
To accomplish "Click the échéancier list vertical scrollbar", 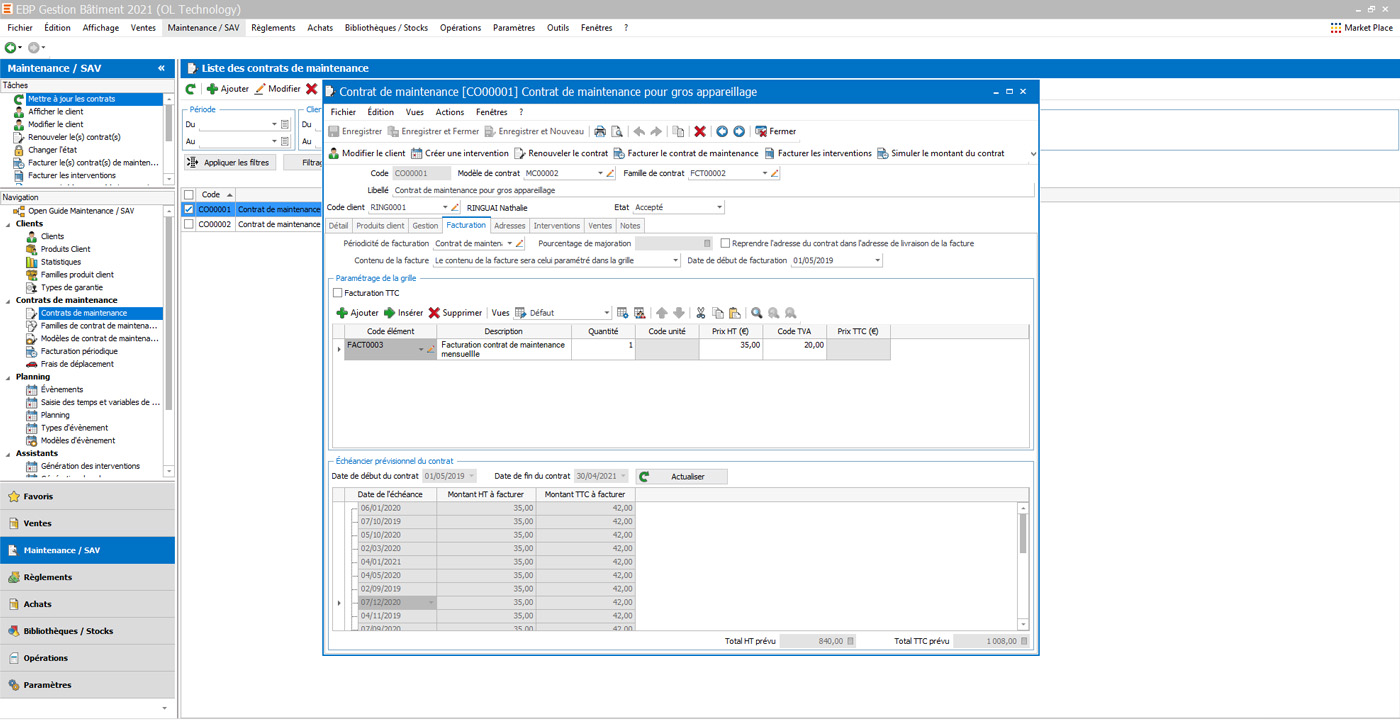I will click(1023, 566).
